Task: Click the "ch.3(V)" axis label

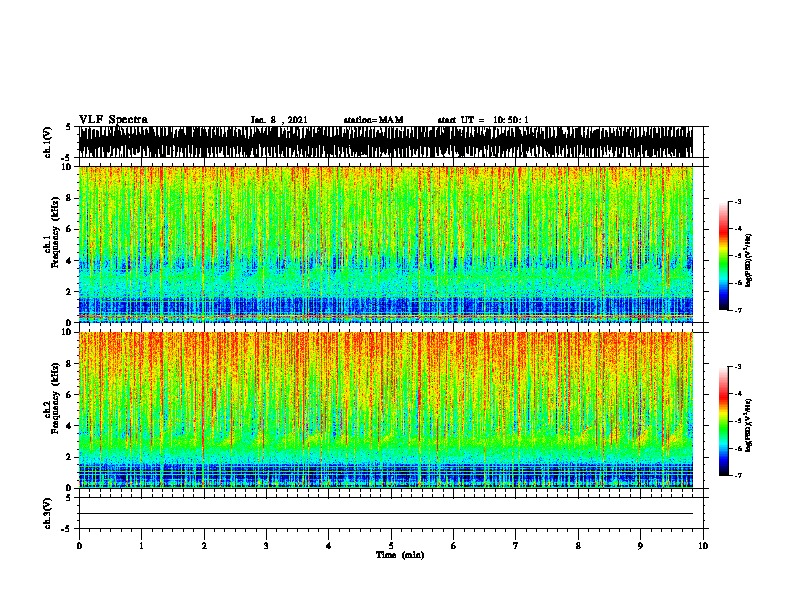Action: tap(47, 513)
